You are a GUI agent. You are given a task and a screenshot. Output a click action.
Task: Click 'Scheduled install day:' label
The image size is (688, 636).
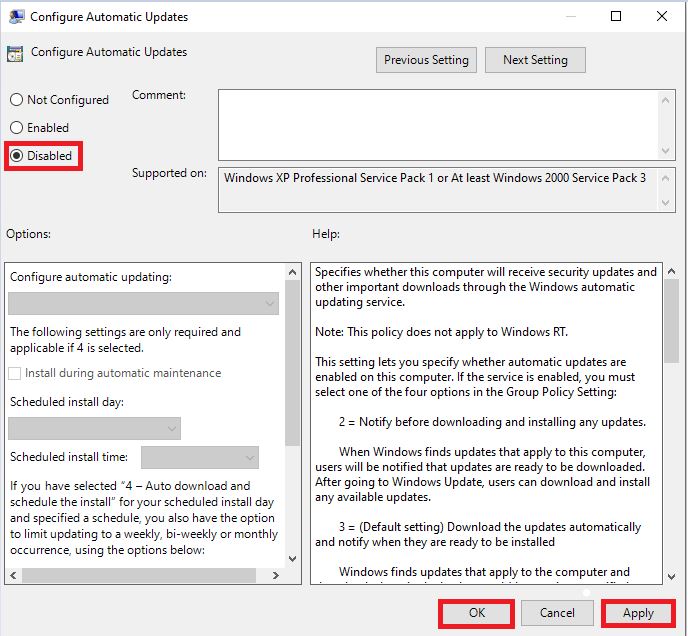[67, 402]
